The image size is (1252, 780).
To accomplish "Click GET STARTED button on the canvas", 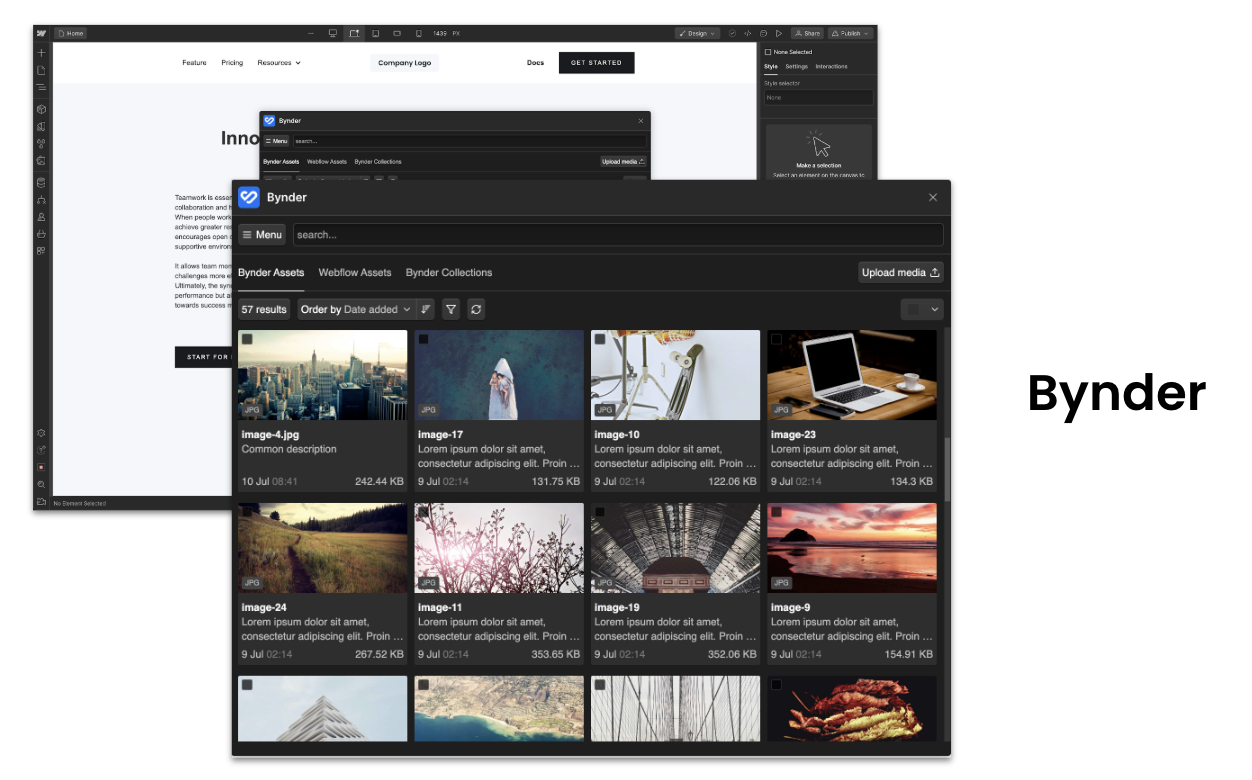I will (596, 63).
